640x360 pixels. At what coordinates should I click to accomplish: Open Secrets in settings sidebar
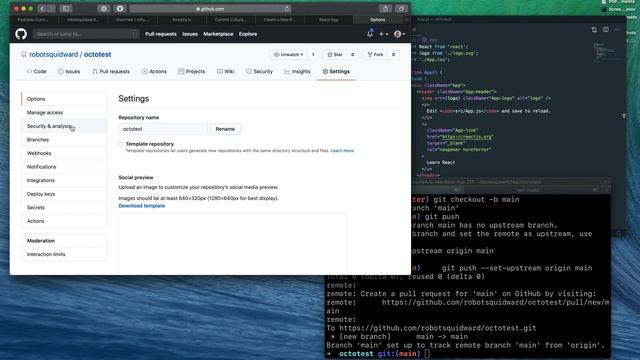[64, 207]
